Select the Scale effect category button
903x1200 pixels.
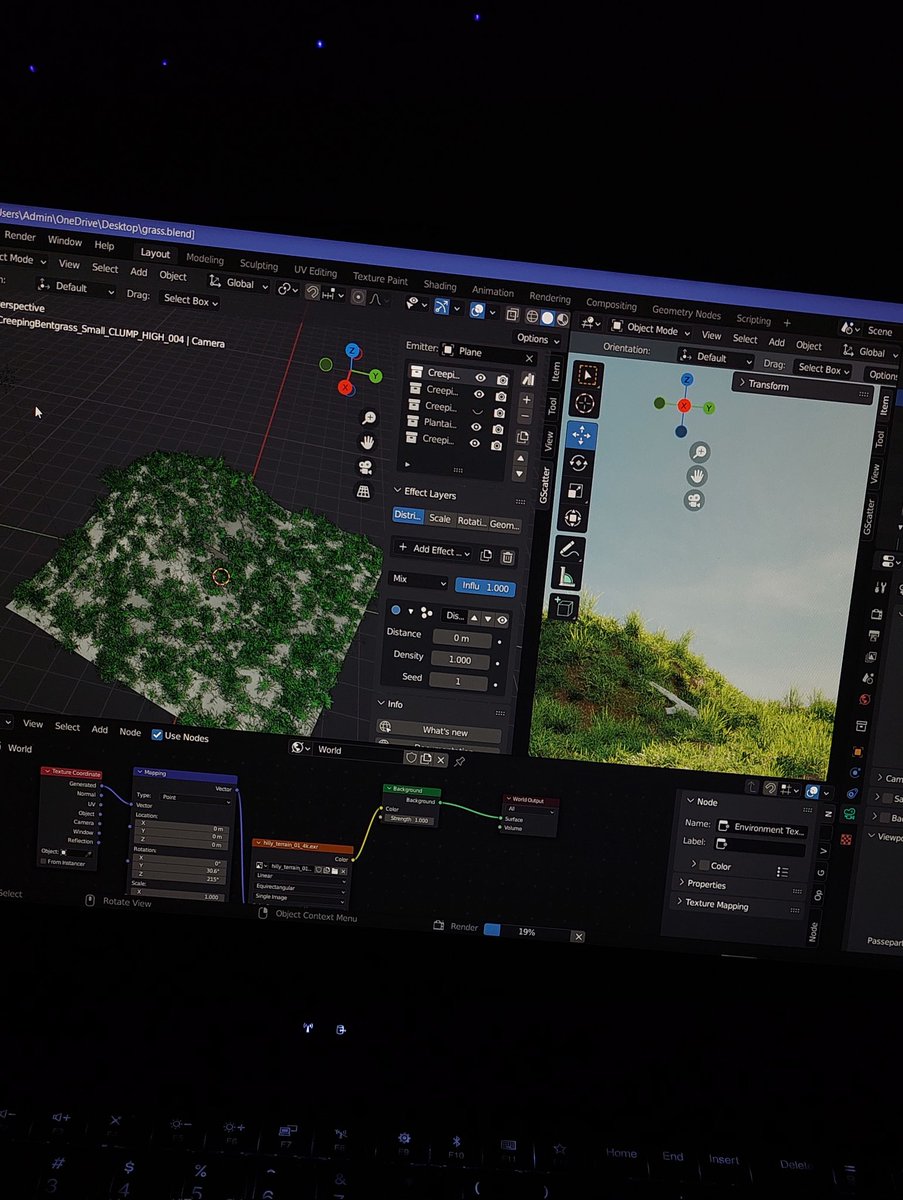pos(439,519)
